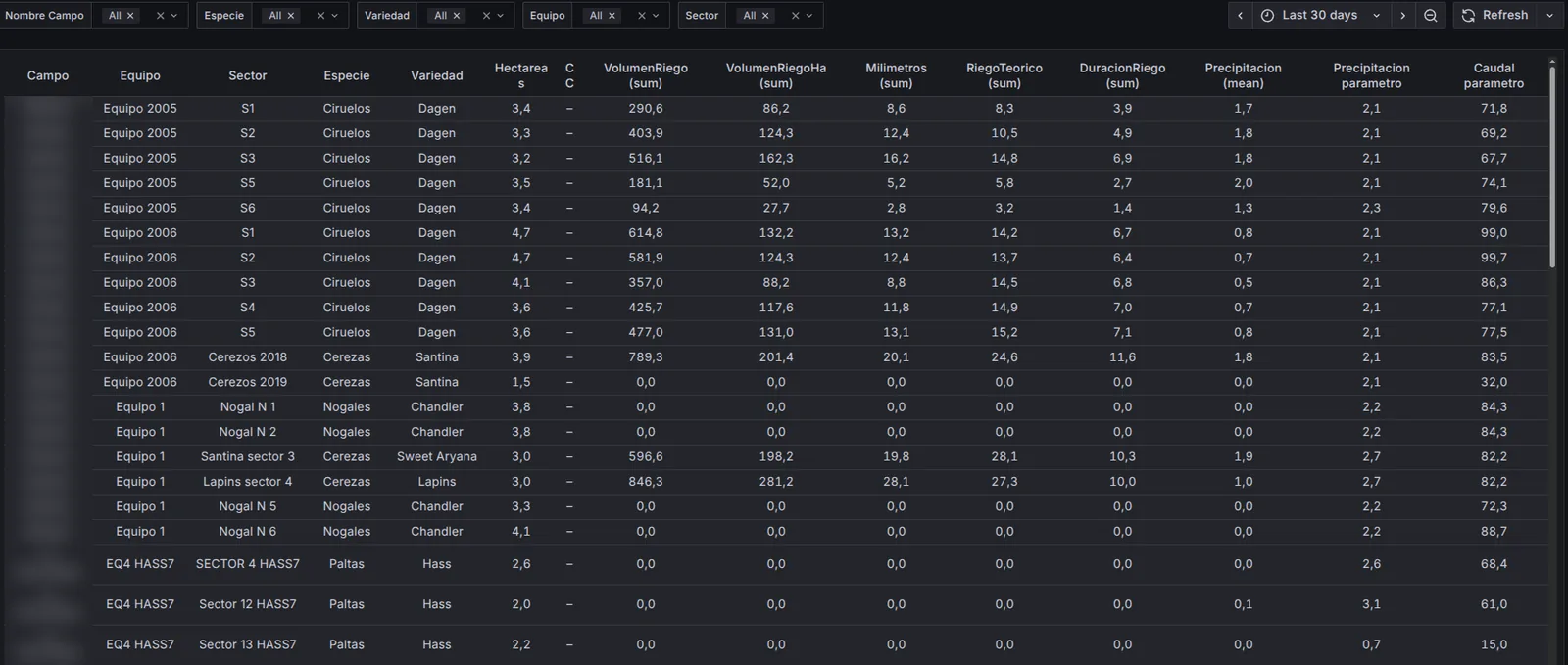The width and height of the screenshot is (1568, 665).
Task: Sort by RiegoTeorico (sum) header
Action: (x=1004, y=75)
